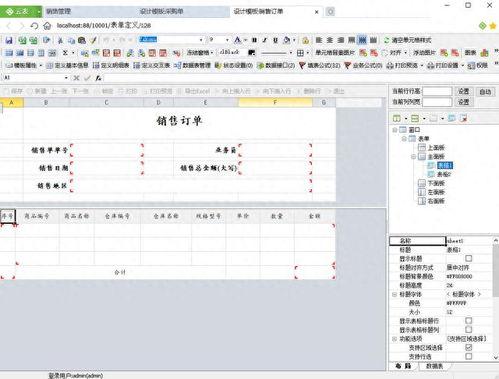Viewport: 499px width, 379px height.
Task: Click the fill color paint bucket icon
Action: 286,40
